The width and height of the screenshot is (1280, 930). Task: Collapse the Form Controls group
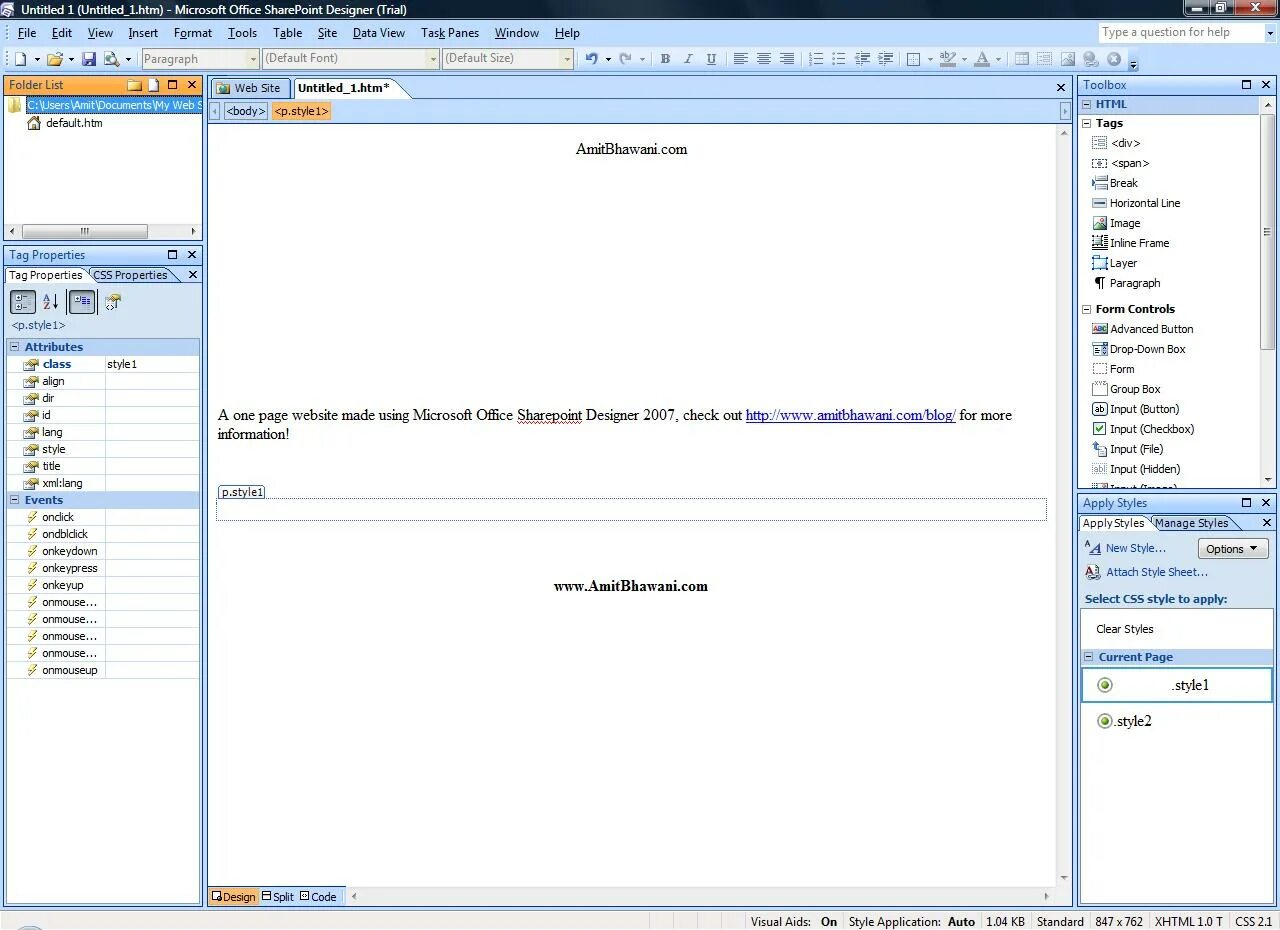click(1087, 309)
